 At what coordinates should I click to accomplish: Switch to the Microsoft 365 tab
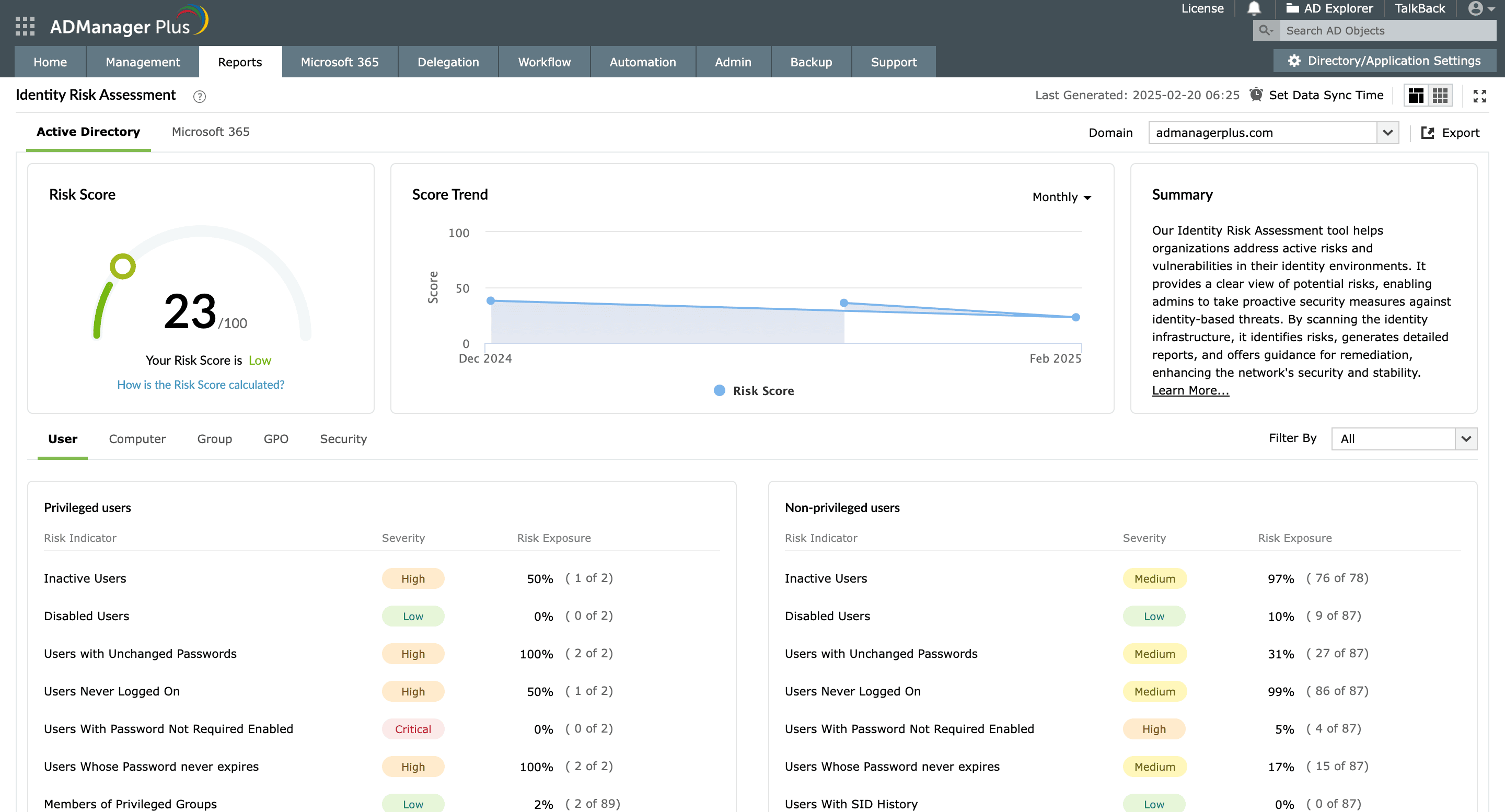210,131
